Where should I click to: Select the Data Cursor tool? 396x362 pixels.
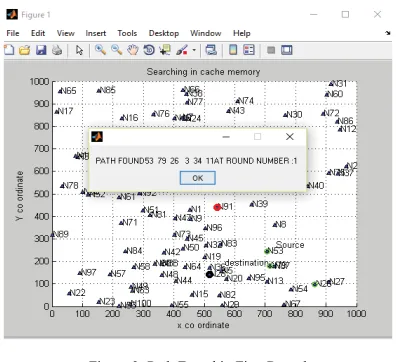[x=165, y=50]
